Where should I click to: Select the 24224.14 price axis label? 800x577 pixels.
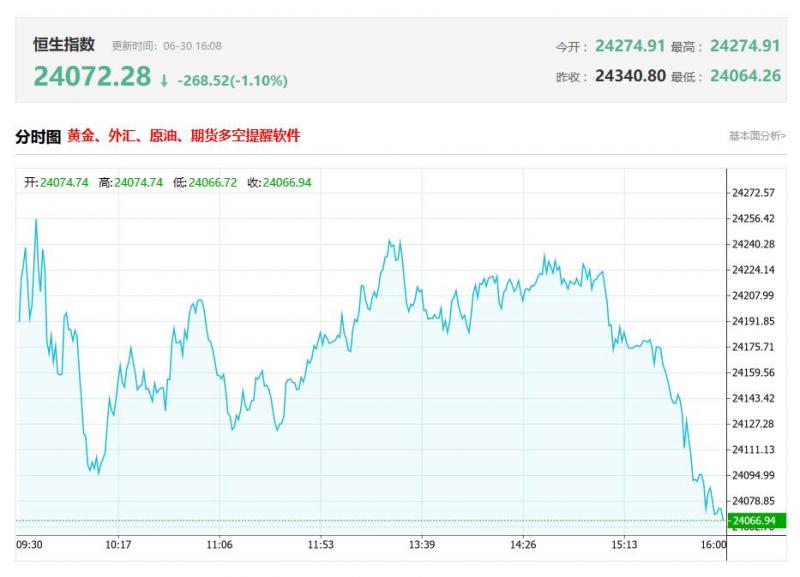coord(753,270)
